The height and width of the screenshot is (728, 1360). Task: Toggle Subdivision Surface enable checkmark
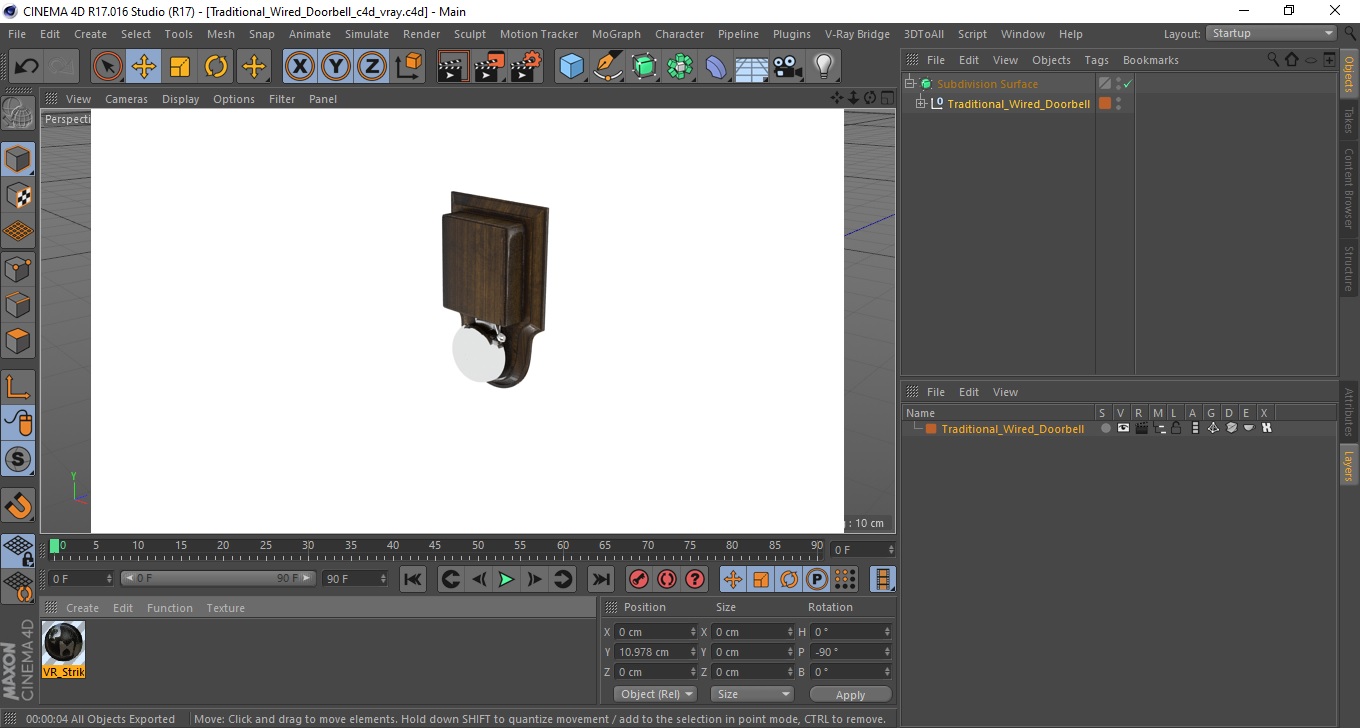[1127, 84]
